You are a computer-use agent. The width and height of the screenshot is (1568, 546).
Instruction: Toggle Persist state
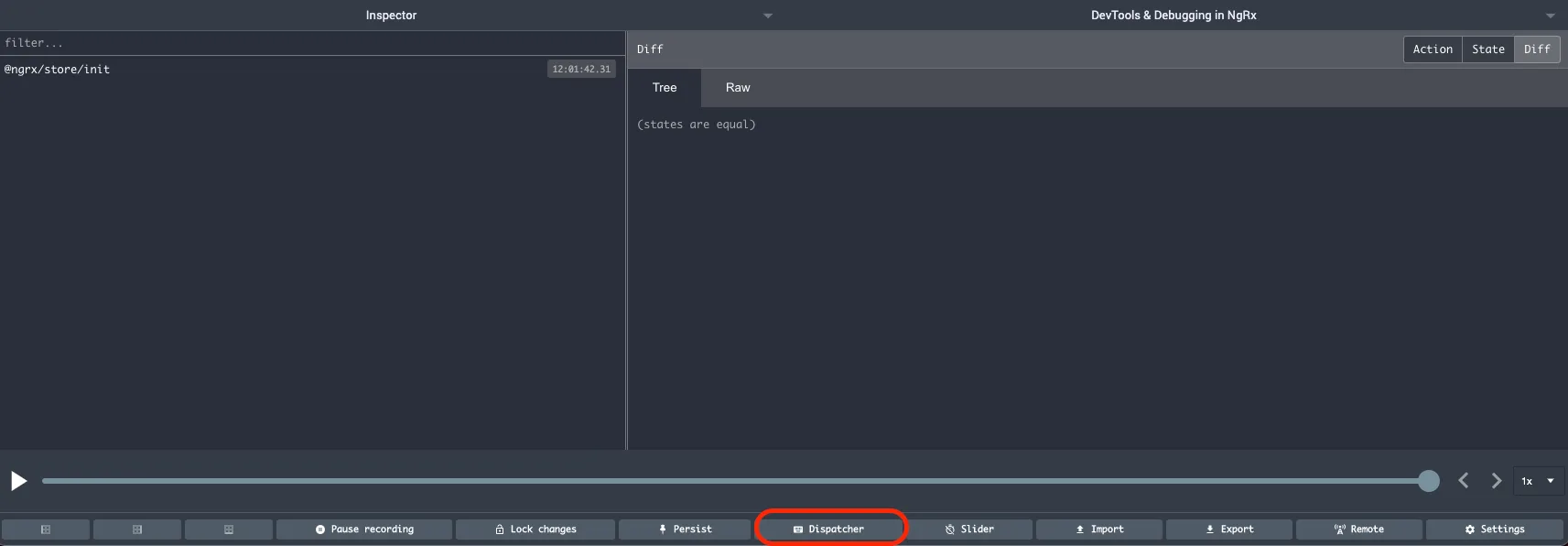[685, 530]
